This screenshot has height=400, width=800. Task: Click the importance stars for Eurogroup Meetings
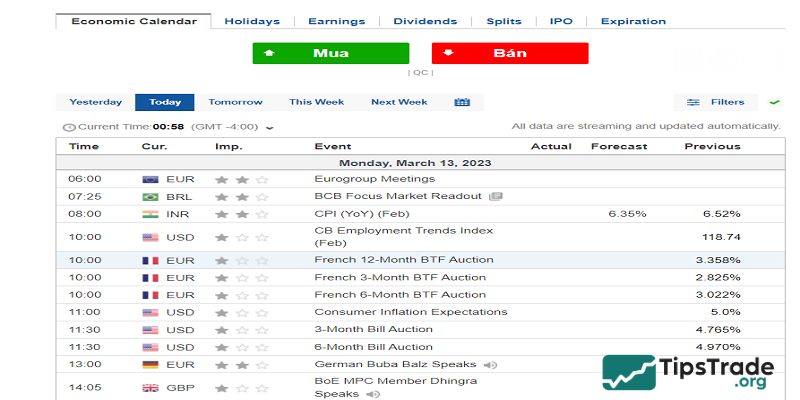tap(241, 179)
